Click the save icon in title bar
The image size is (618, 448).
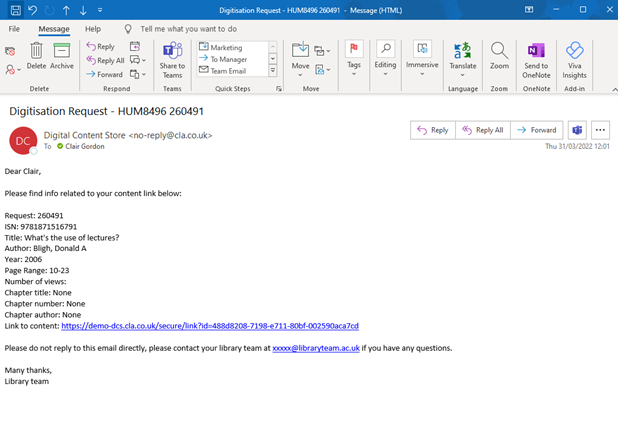[x=13, y=10]
